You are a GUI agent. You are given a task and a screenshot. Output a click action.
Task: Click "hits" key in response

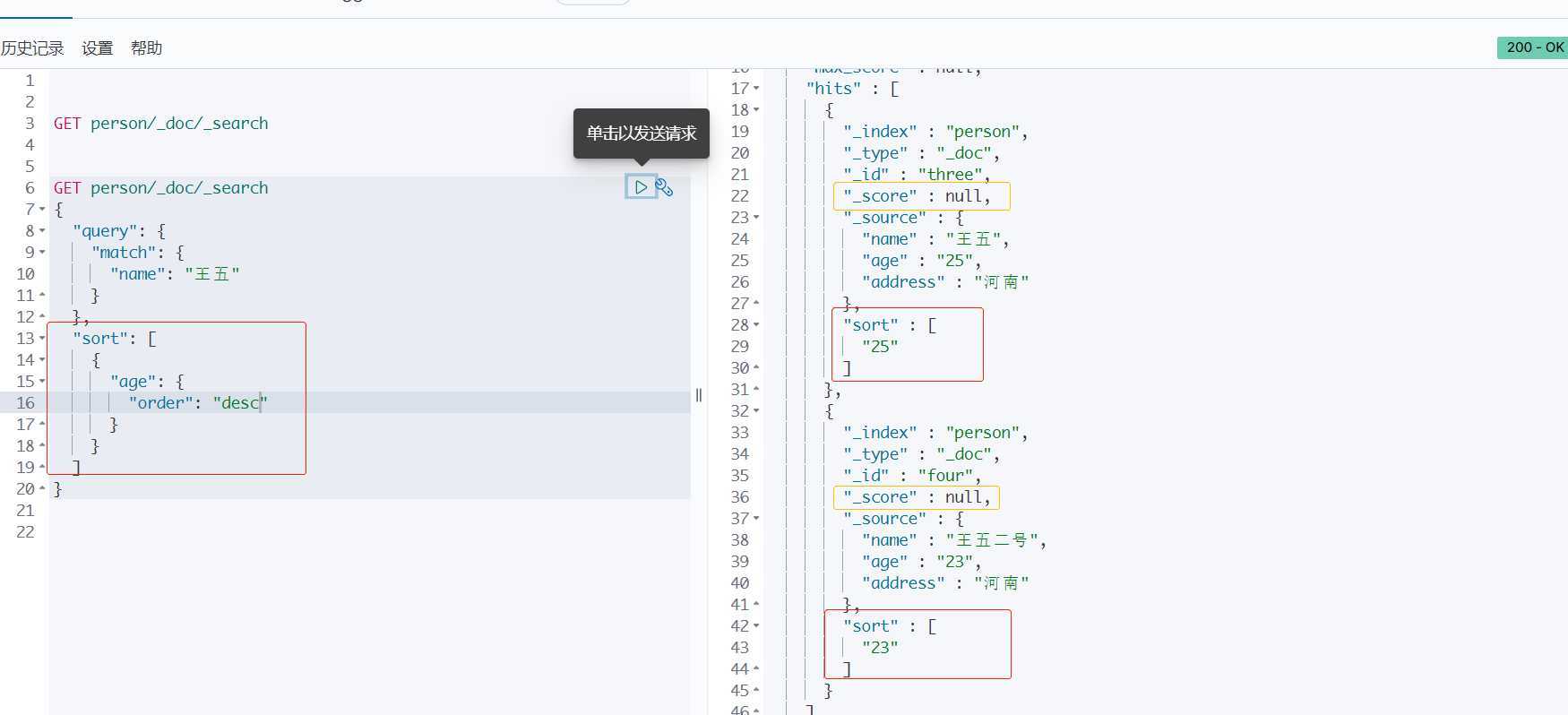click(833, 89)
